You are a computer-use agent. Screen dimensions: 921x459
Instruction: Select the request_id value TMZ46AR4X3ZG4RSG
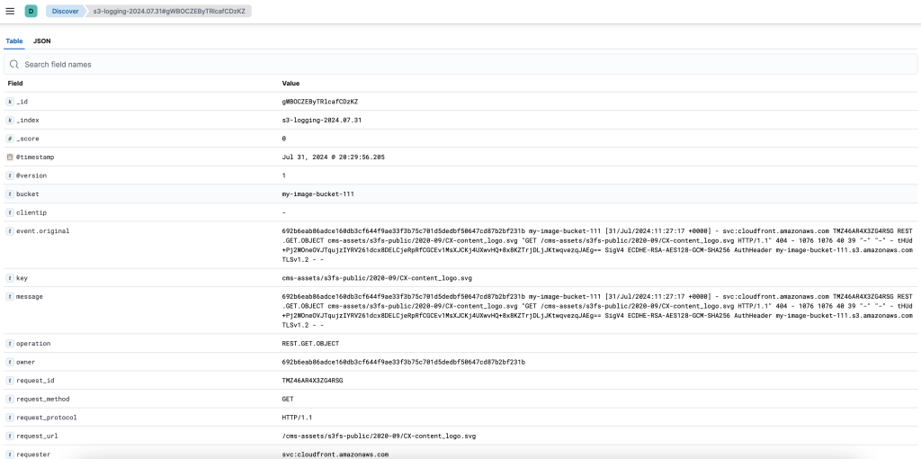click(x=312, y=381)
